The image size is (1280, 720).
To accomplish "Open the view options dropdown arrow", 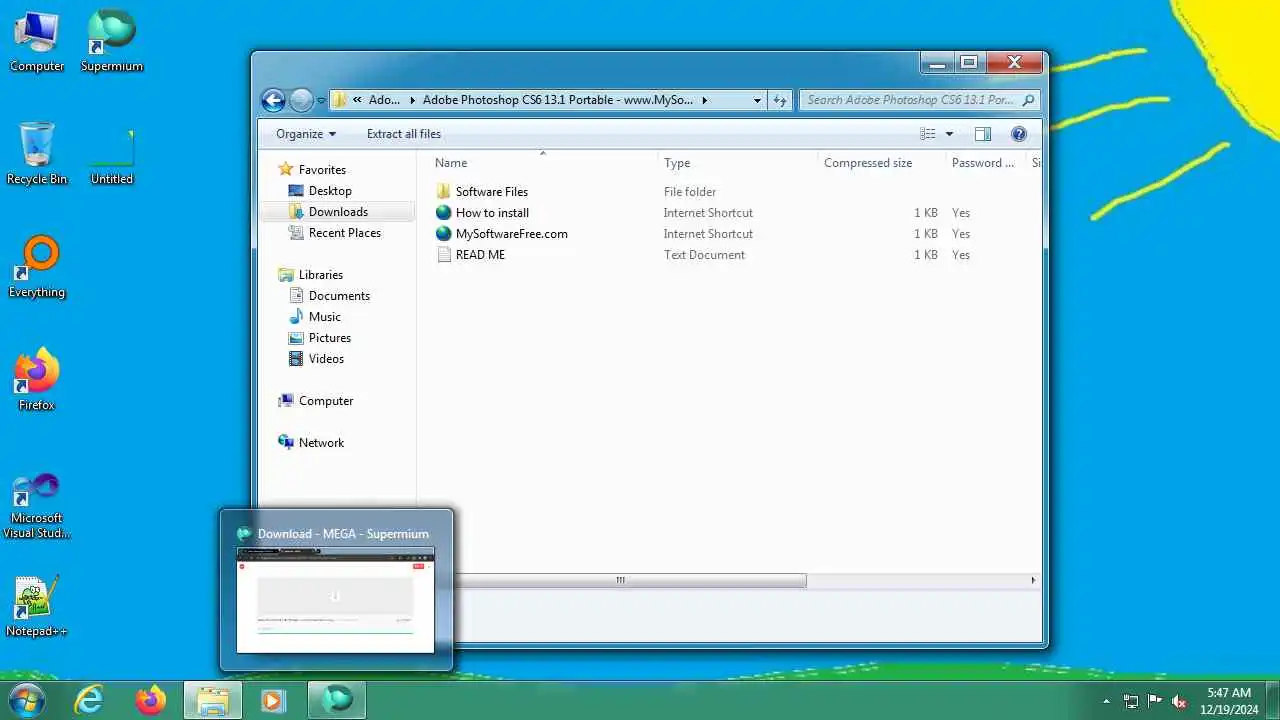I will click(949, 134).
